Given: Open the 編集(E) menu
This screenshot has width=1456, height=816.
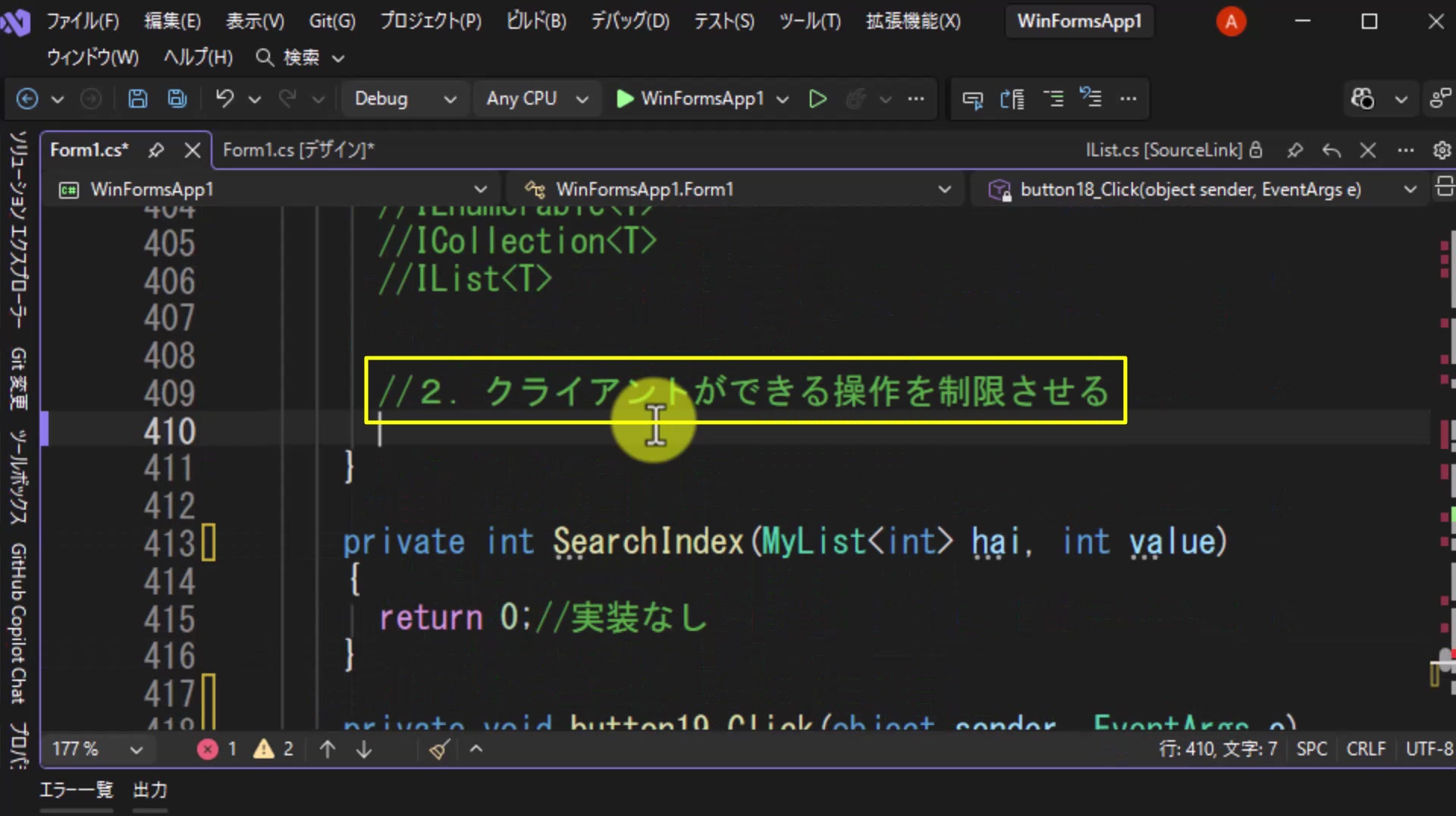Looking at the screenshot, I should [x=172, y=20].
